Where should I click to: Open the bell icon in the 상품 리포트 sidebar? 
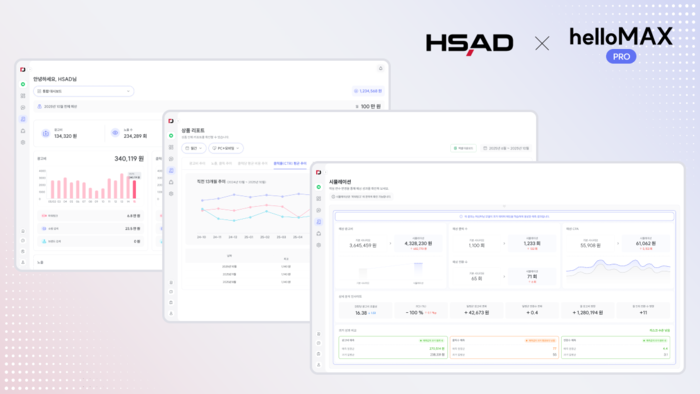pyautogui.click(x=171, y=182)
